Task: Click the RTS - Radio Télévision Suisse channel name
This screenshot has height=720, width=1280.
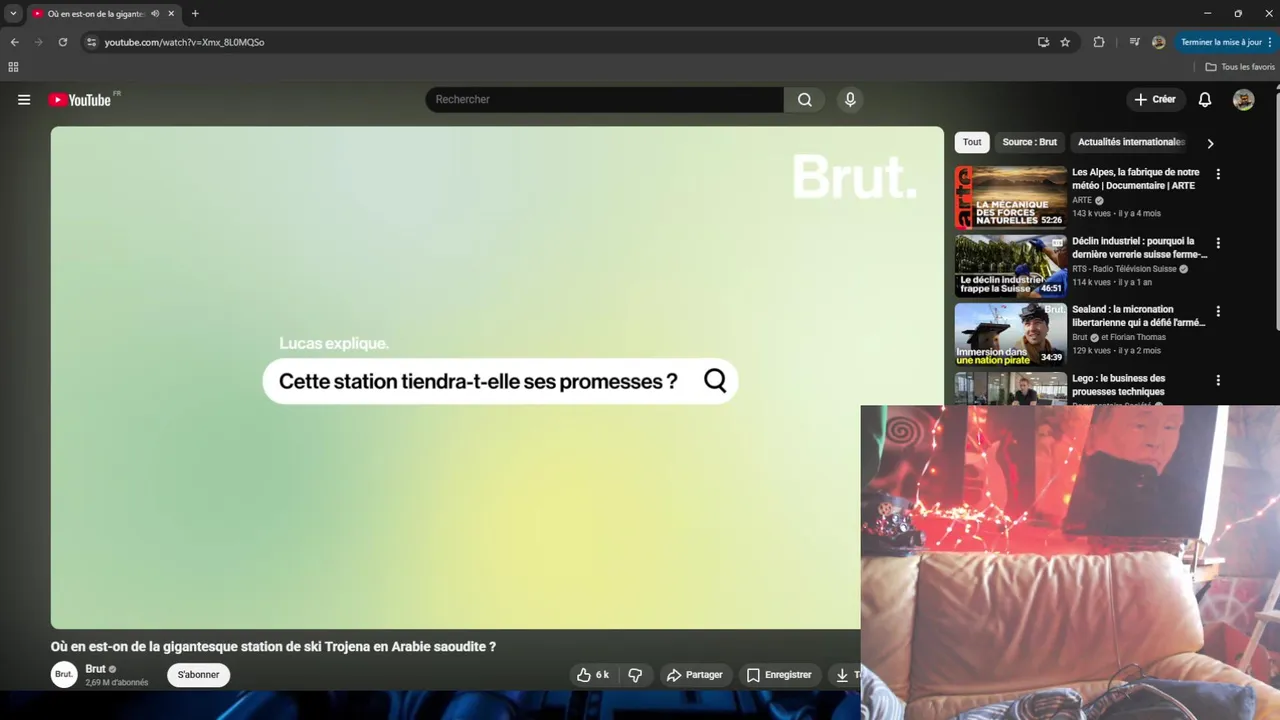Action: click(x=1124, y=269)
